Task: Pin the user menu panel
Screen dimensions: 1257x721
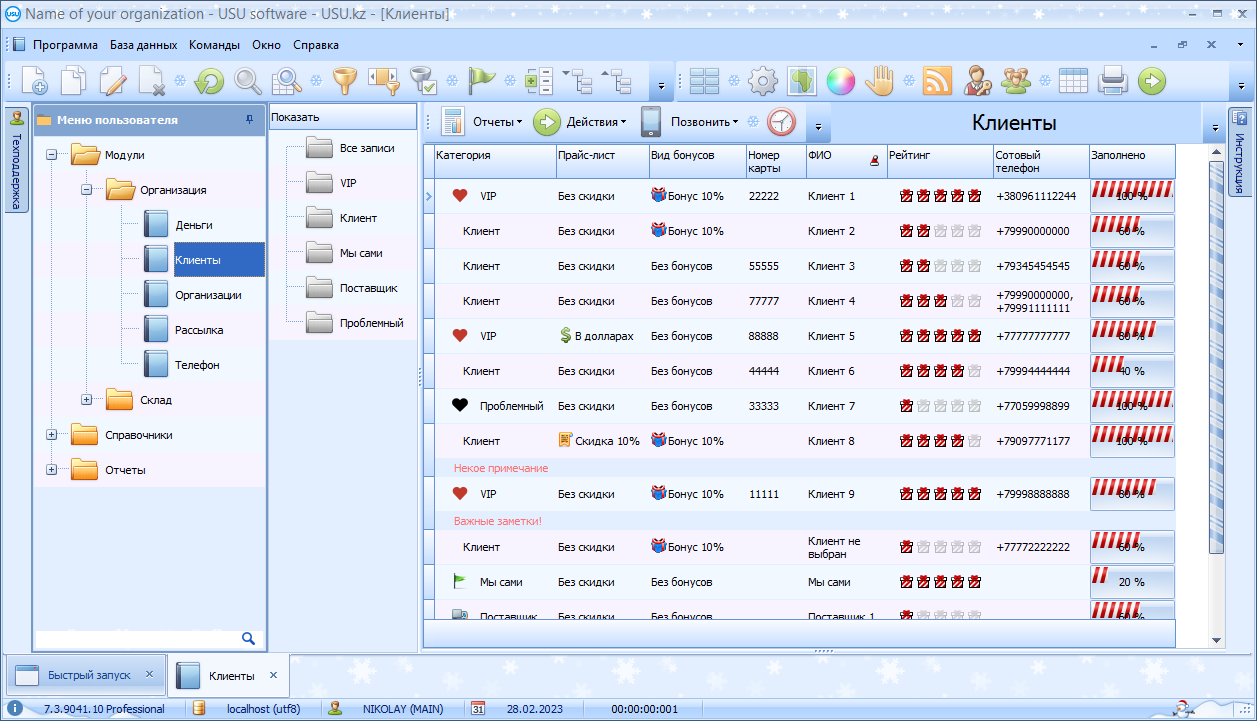Action: [249, 120]
